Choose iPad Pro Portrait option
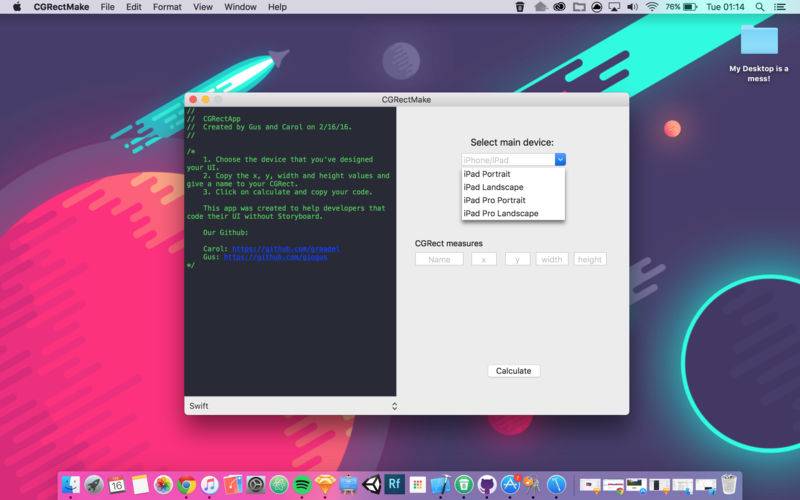 [513, 201]
